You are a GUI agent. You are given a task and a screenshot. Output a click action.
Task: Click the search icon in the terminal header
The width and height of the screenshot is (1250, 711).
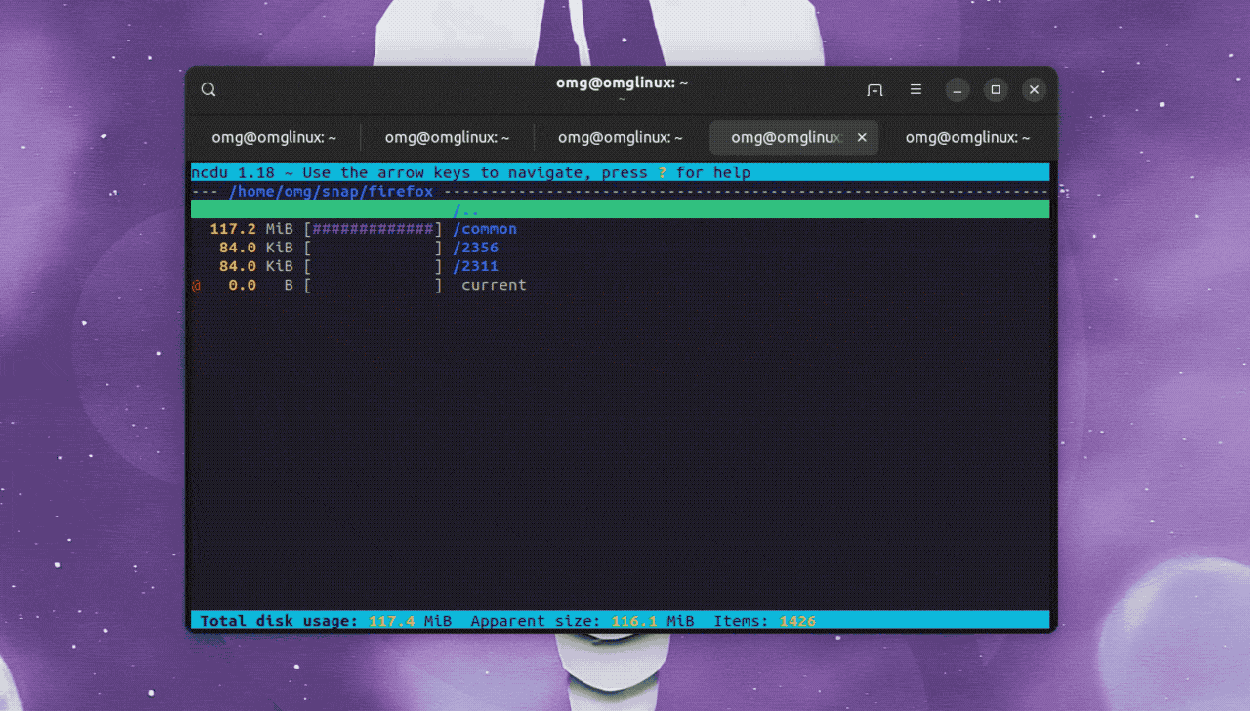[208, 90]
